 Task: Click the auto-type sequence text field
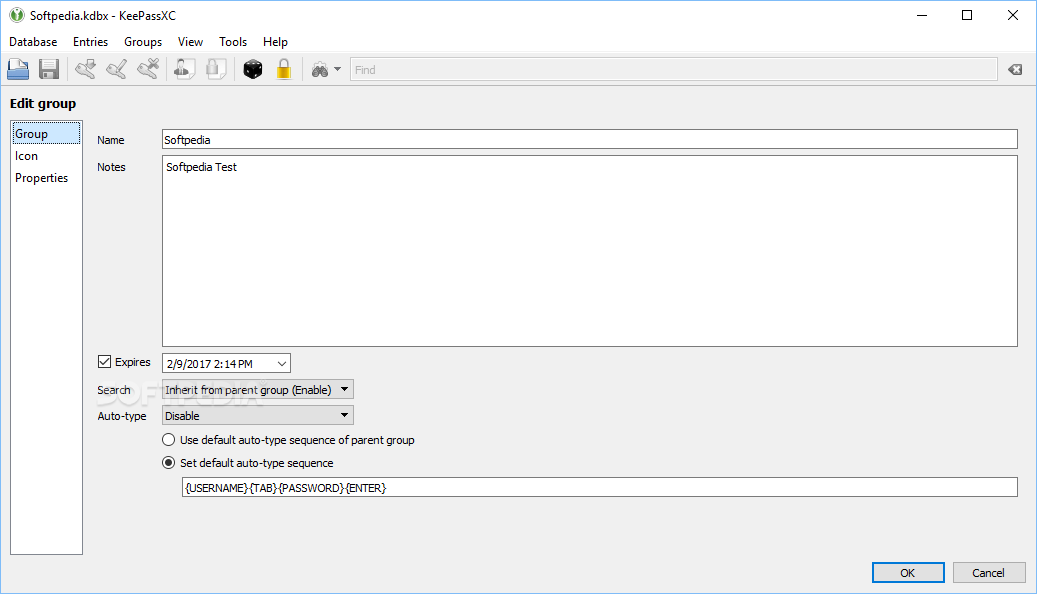600,488
